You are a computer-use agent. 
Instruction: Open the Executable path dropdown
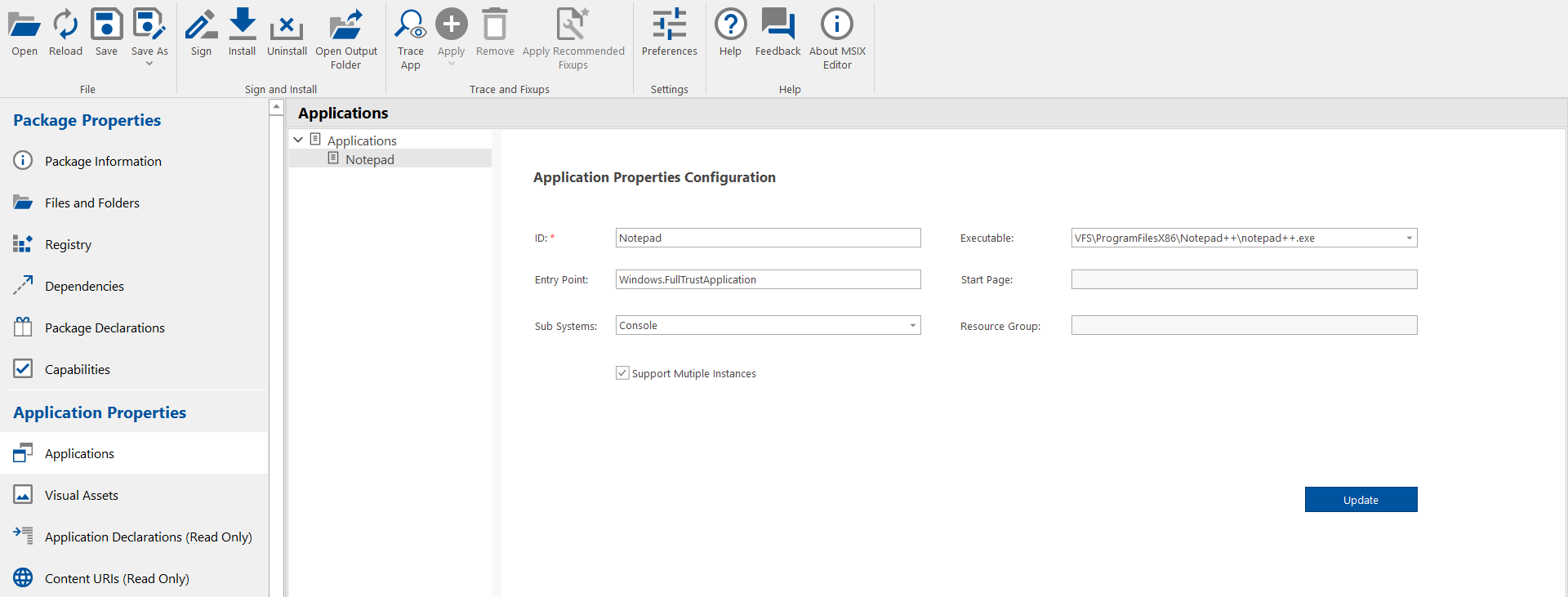click(1409, 238)
